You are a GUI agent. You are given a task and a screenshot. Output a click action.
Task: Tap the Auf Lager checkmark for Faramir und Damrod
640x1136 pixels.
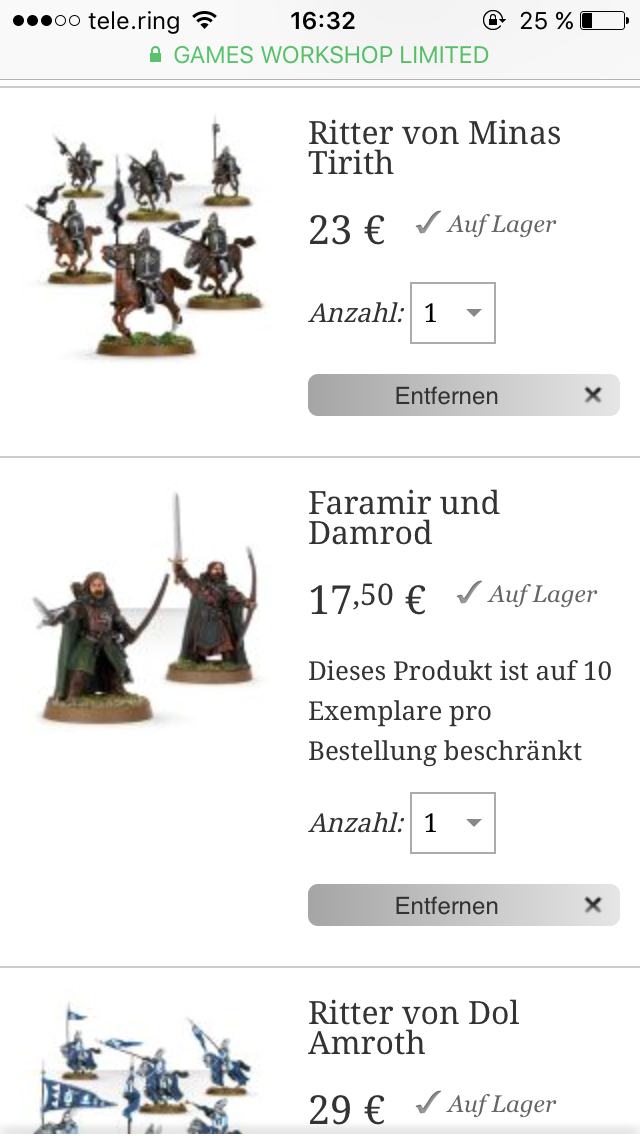coord(469,593)
